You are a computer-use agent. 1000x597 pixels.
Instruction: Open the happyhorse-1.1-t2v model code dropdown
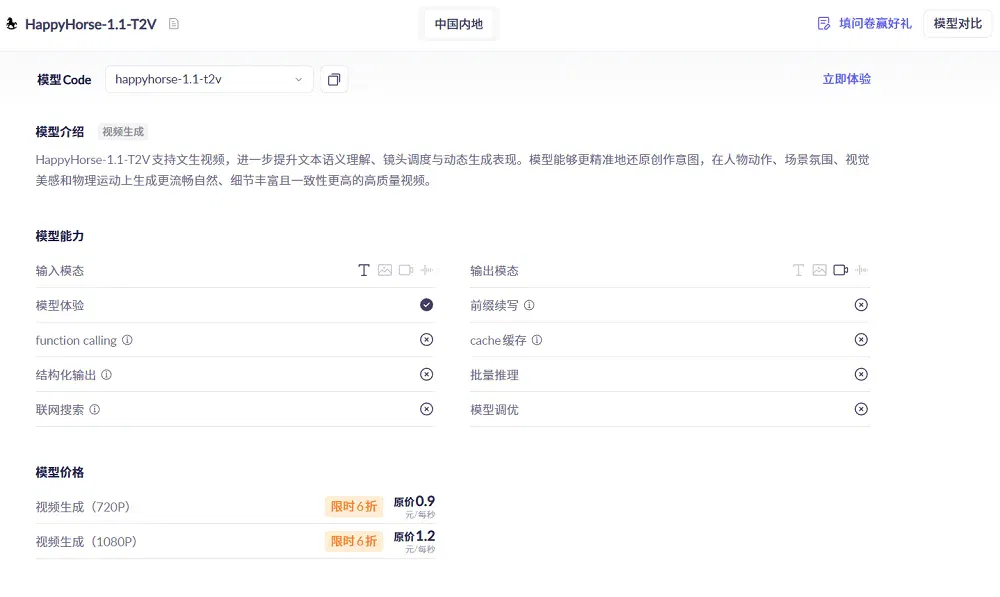pos(209,80)
